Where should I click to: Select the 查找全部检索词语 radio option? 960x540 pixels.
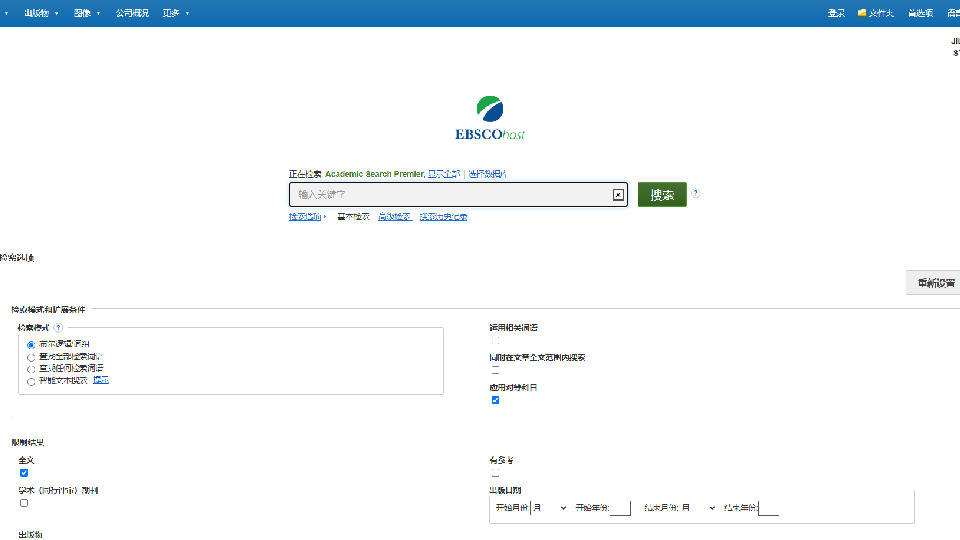point(31,357)
